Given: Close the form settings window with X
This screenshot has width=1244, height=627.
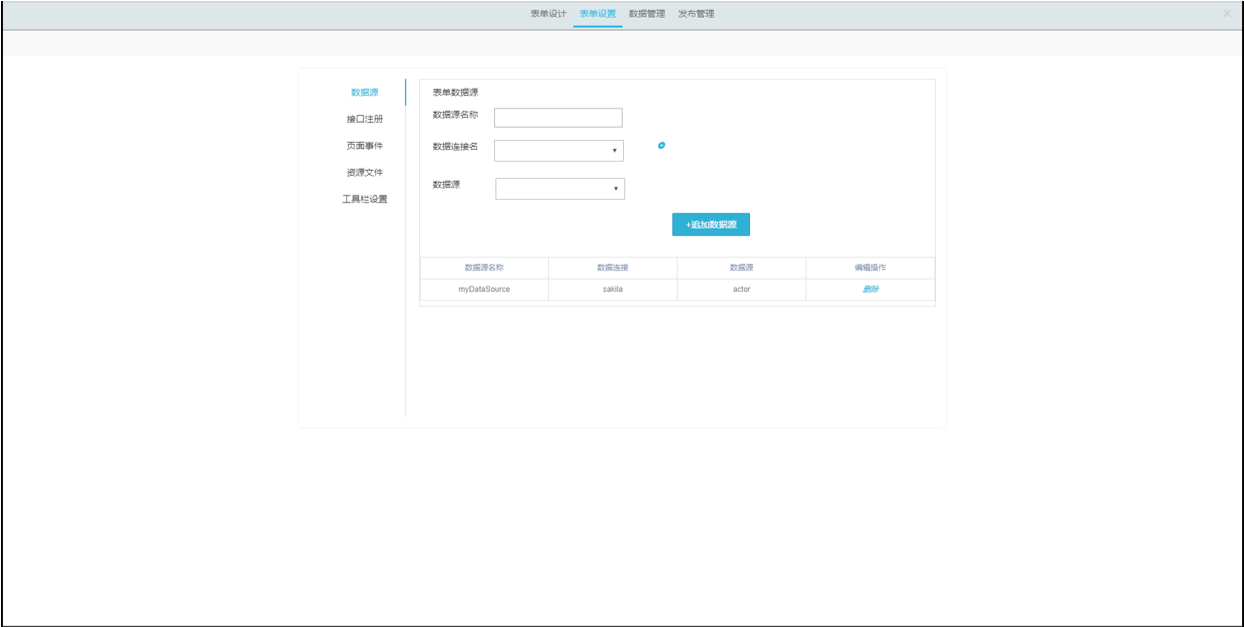Looking at the screenshot, I should tap(1226, 14).
